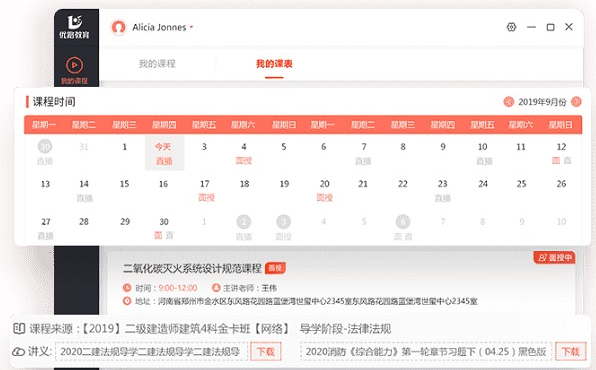
Task: Click the user avatar icon
Action: coord(118,27)
